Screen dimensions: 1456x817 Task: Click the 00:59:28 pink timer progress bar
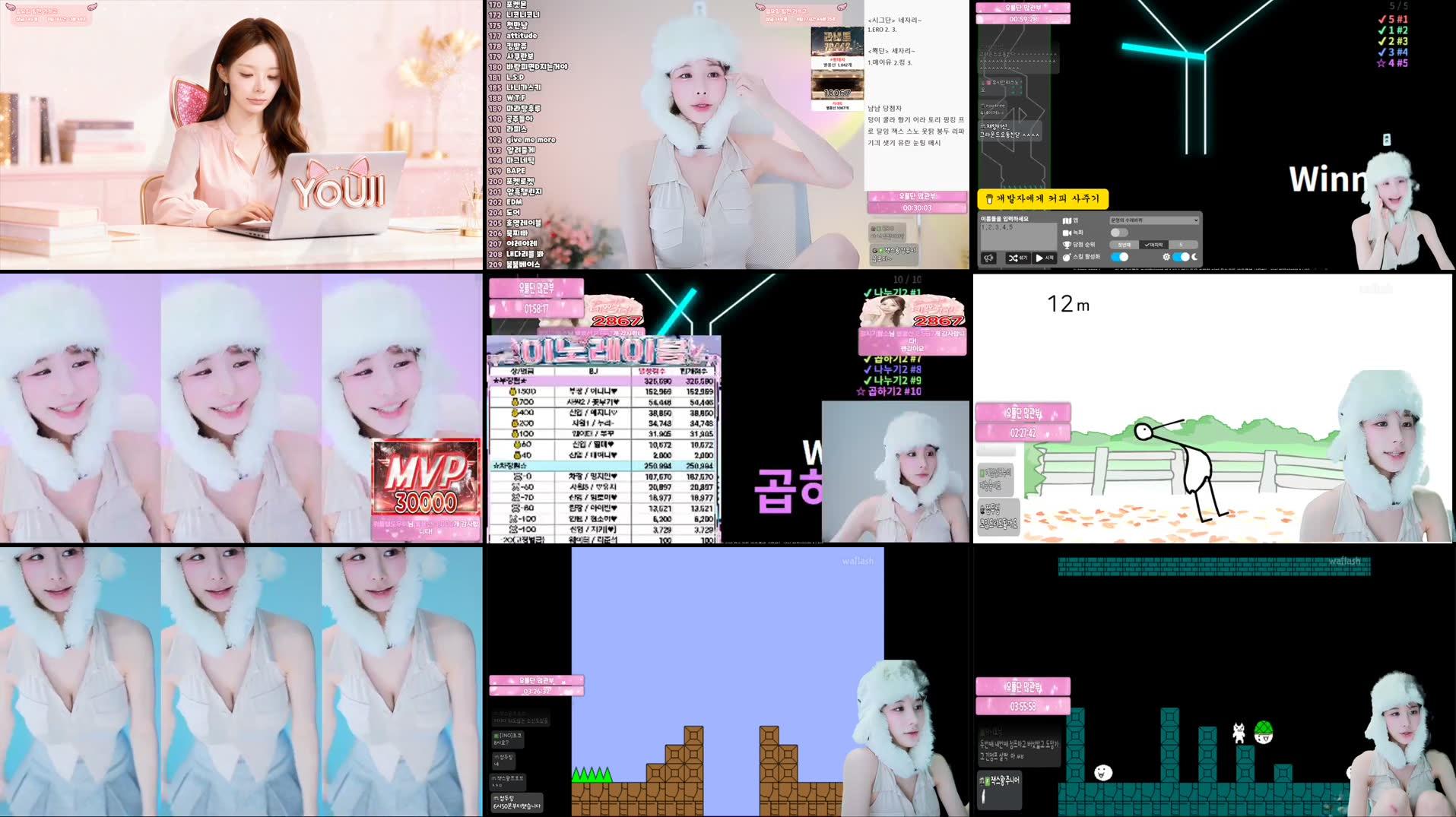point(1023,18)
